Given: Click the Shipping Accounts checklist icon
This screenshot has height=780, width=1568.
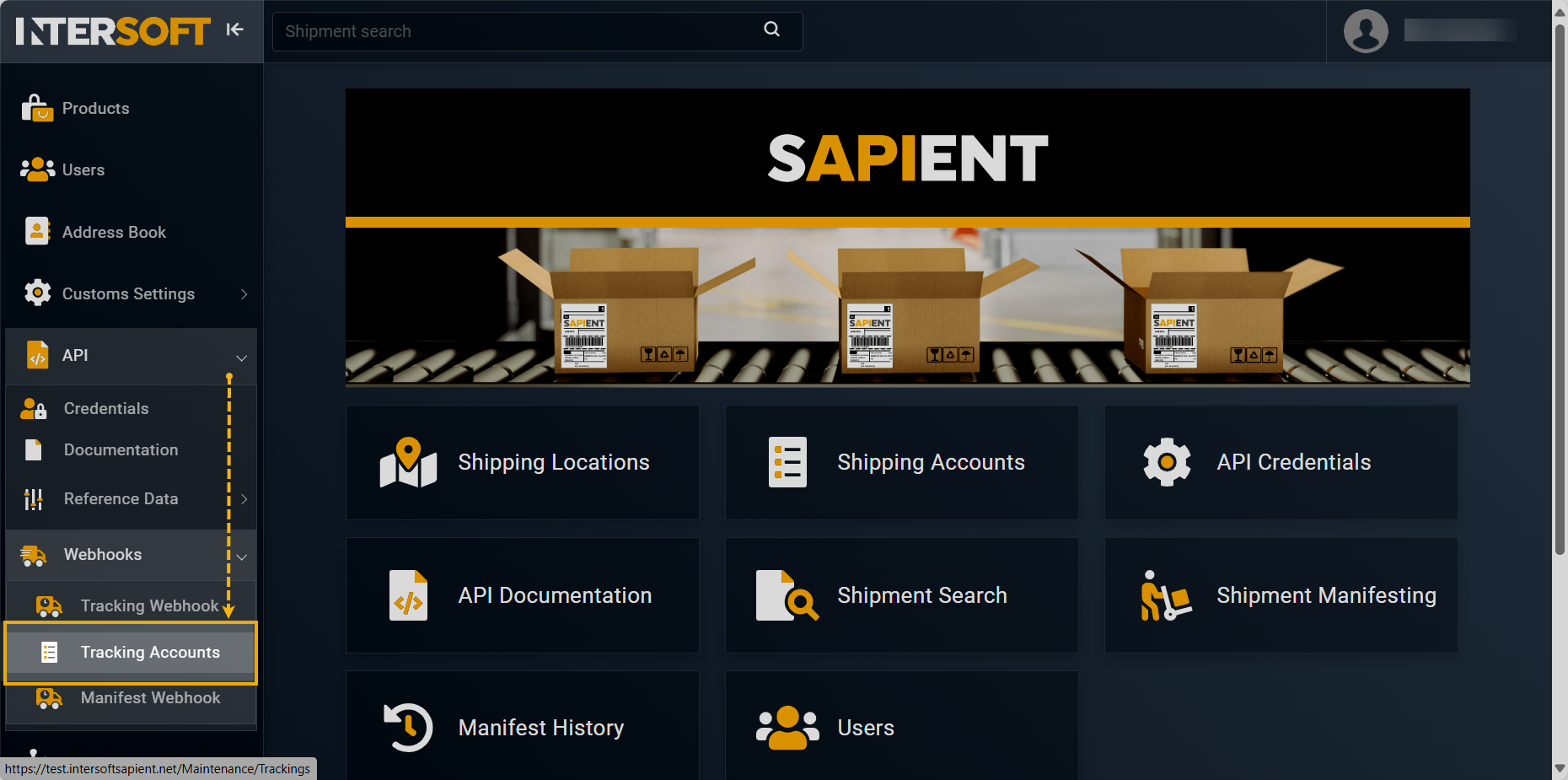Looking at the screenshot, I should [787, 462].
